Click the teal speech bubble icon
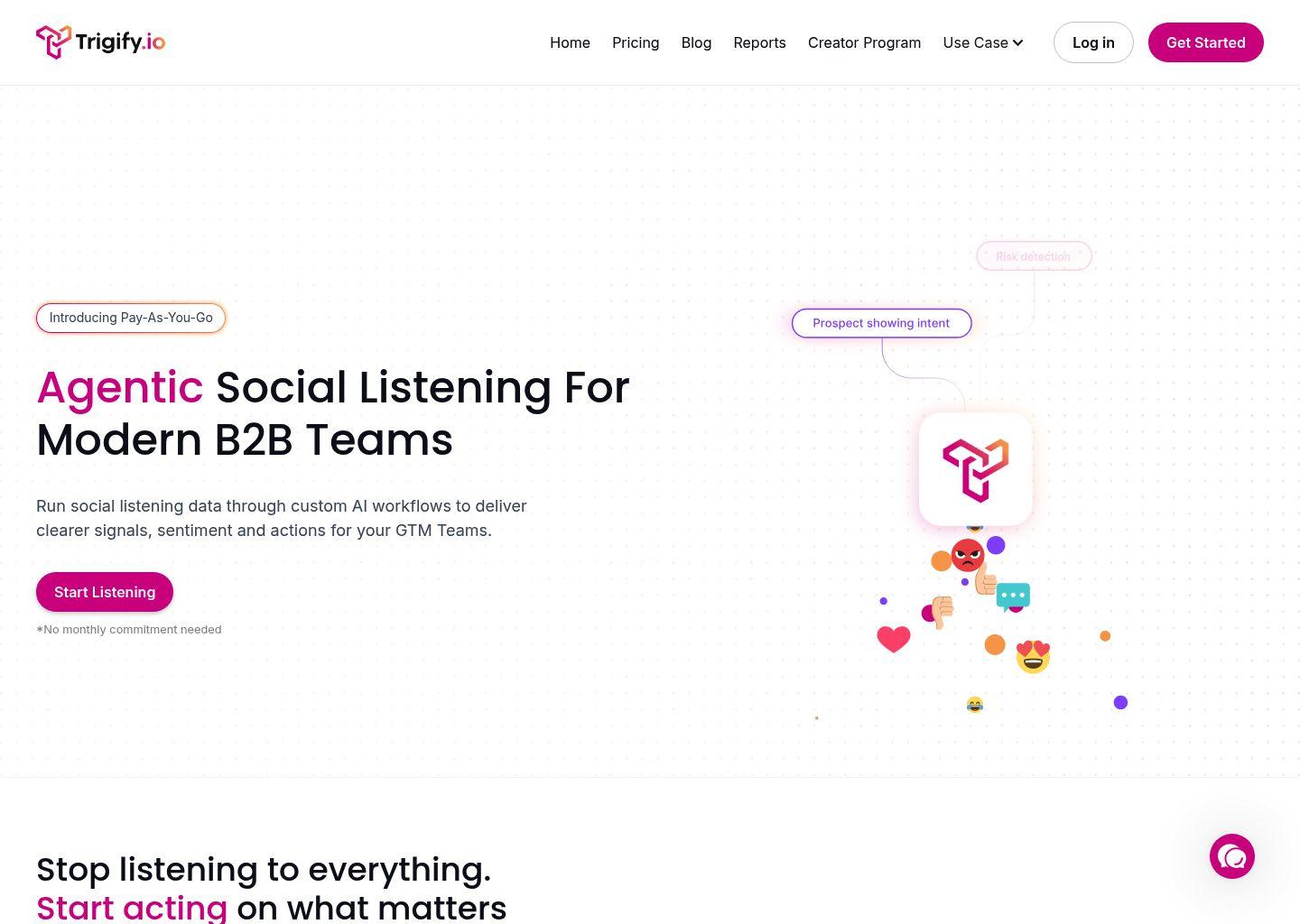 coord(1013,596)
